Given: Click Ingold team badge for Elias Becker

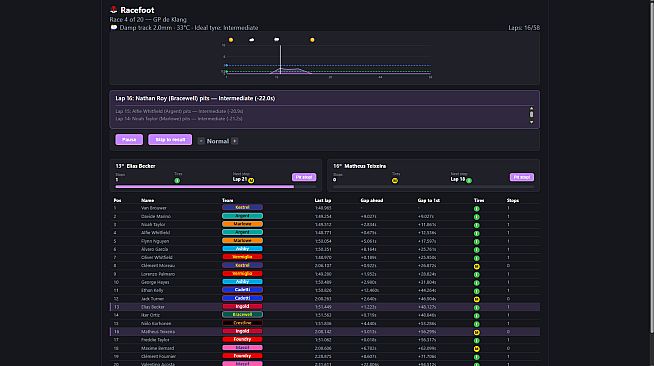Looking at the screenshot, I should [242, 306].
